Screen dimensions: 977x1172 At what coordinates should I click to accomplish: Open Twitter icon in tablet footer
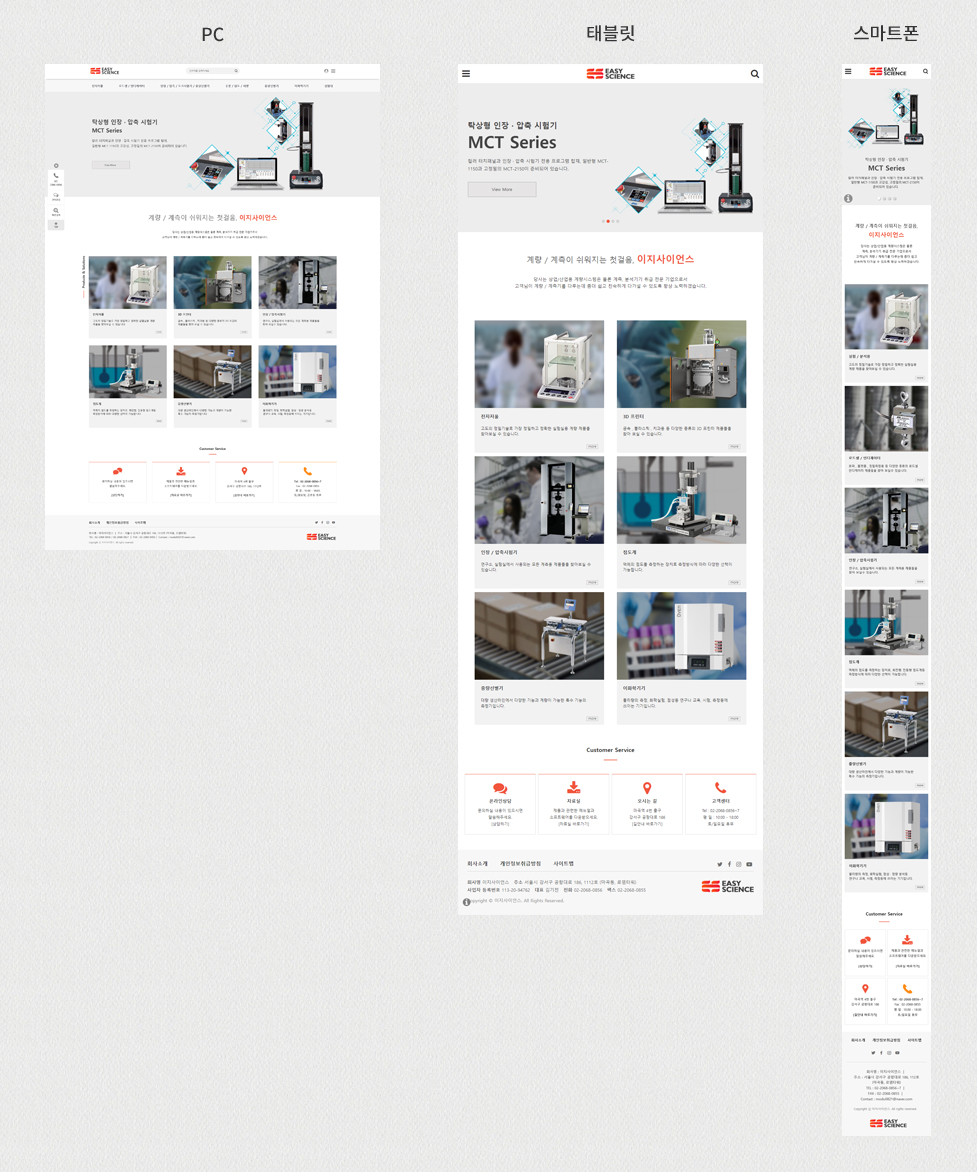(719, 864)
